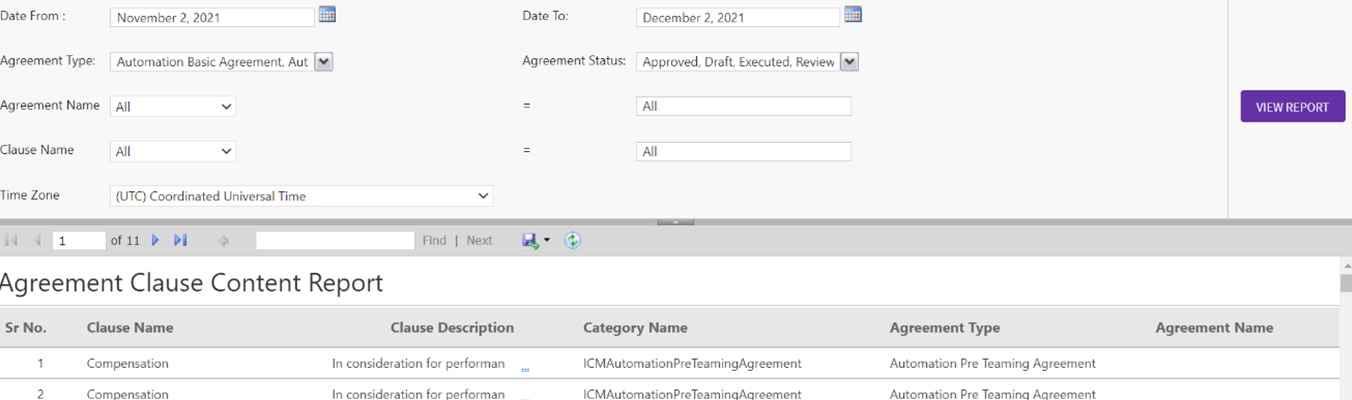
Task: Expand the Agreement Type dropdown
Action: pos(323,62)
